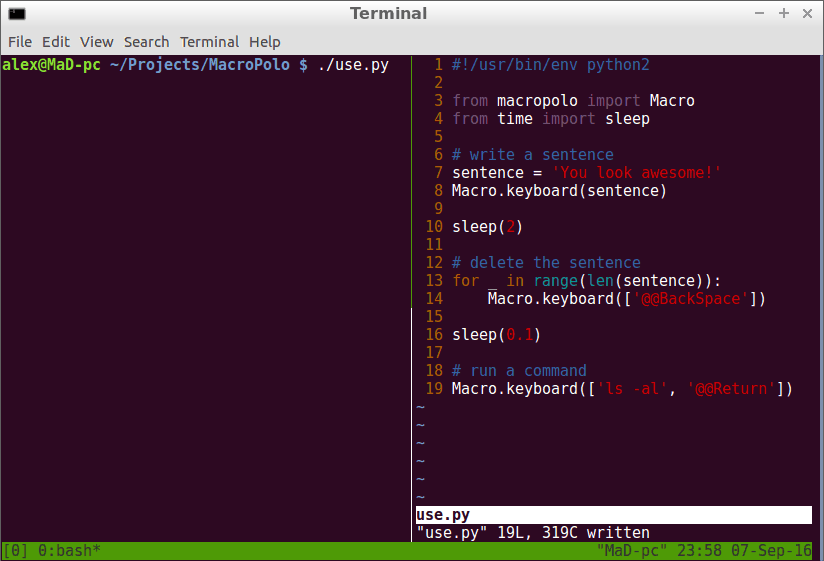This screenshot has width=824, height=561.
Task: Click the 23:58 clock in tmux bar
Action: click(699, 551)
